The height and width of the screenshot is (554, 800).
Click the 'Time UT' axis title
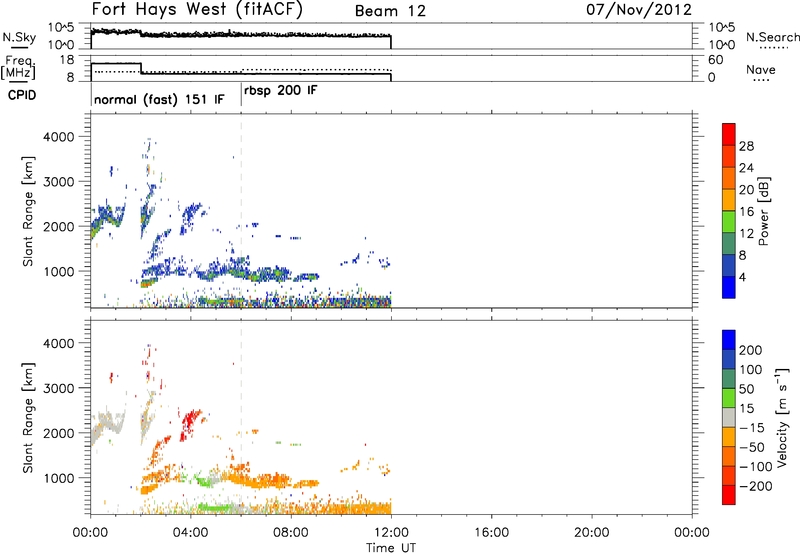coord(391,548)
